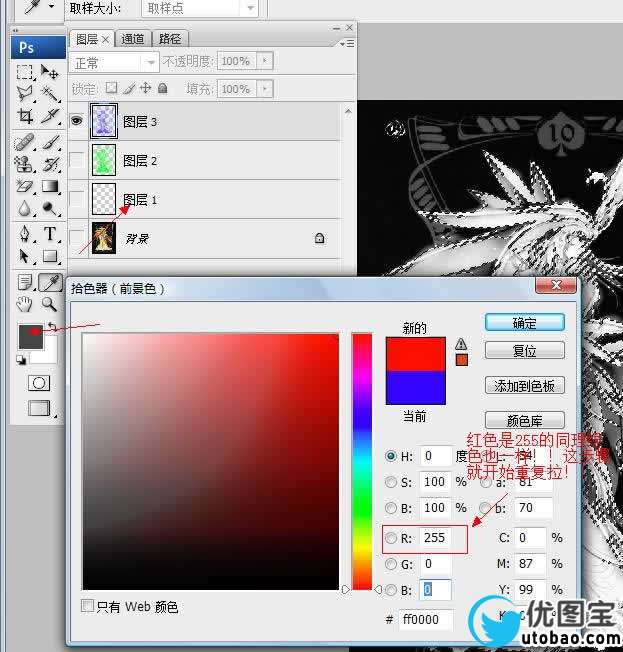Click the 确定 button

click(524, 322)
